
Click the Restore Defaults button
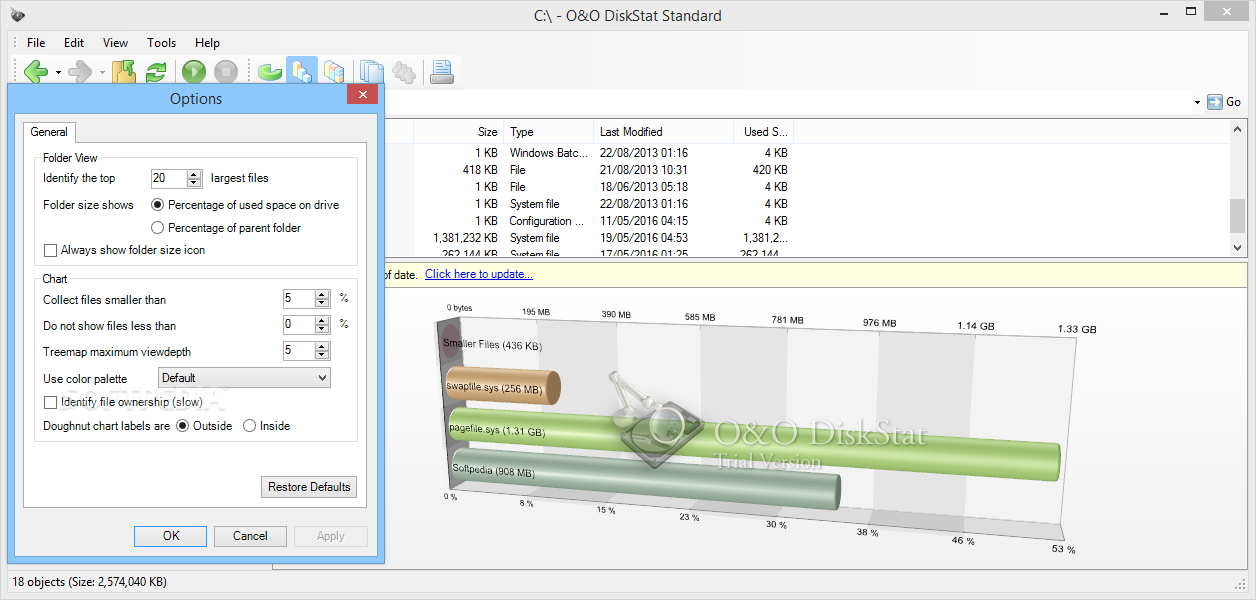coord(309,487)
